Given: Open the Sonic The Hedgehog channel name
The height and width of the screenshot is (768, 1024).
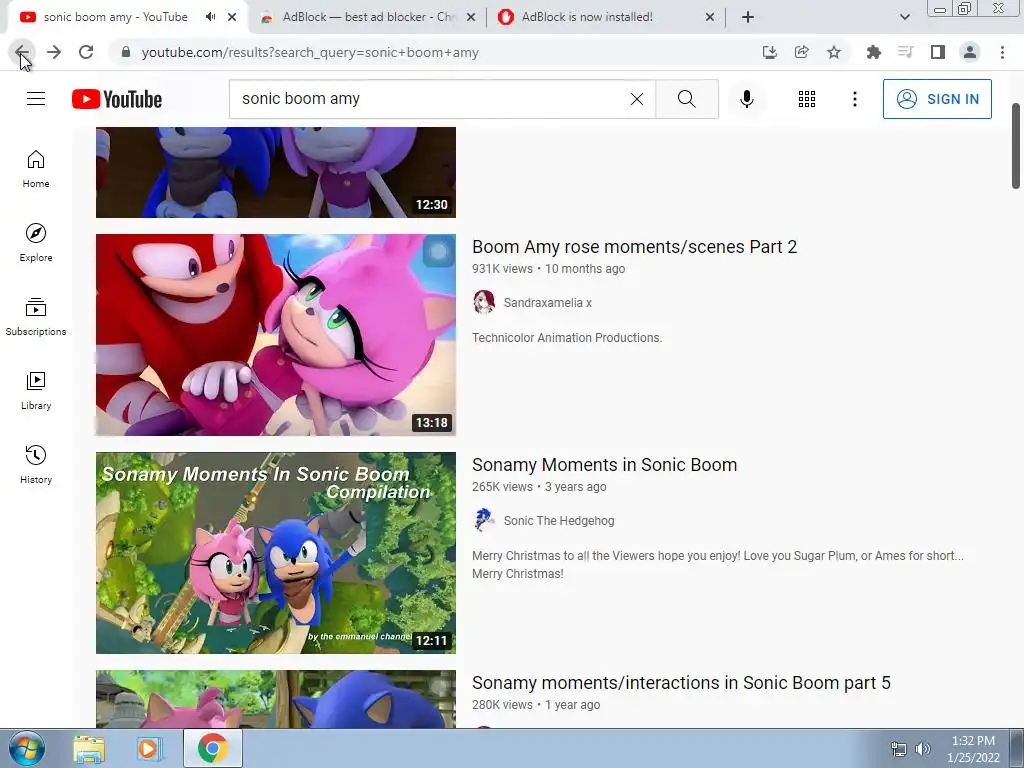Looking at the screenshot, I should pyautogui.click(x=559, y=520).
